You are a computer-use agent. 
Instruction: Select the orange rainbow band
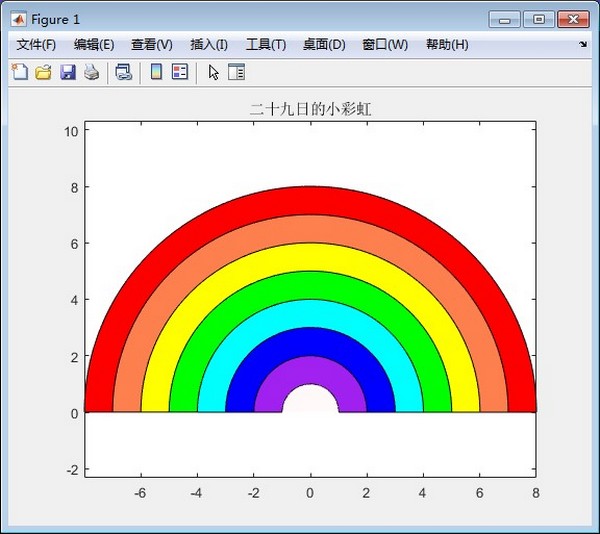tap(310, 229)
